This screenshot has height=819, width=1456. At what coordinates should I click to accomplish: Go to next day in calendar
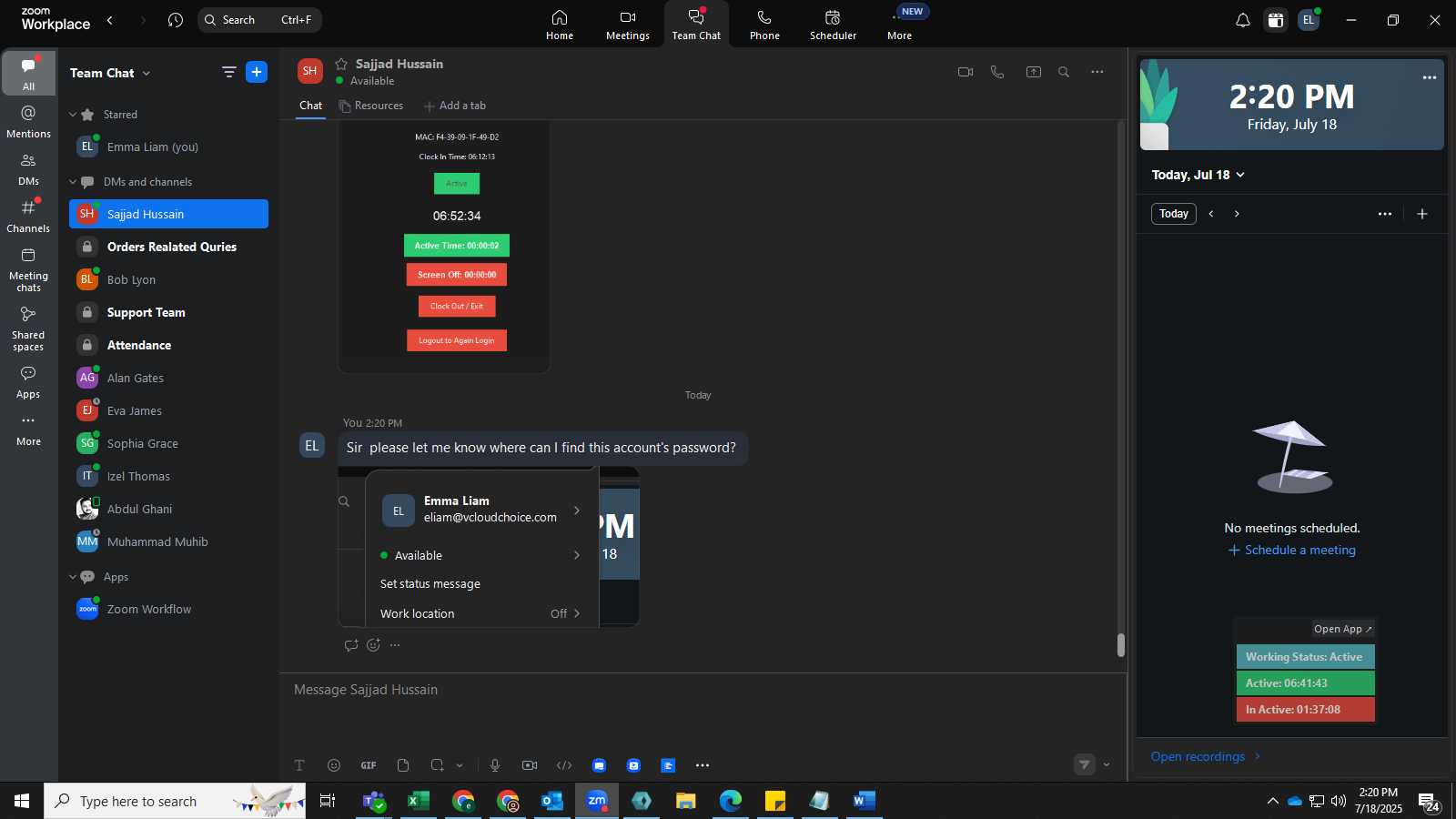(1237, 214)
